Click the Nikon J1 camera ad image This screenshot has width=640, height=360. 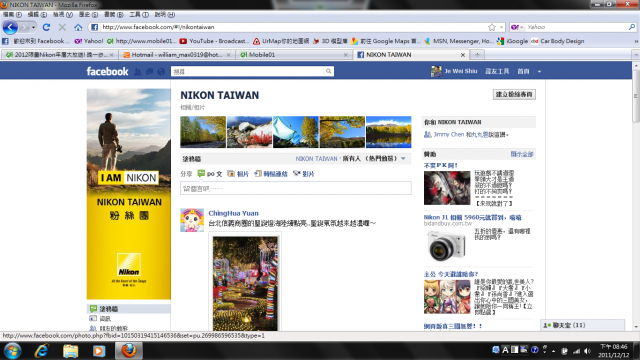tap(447, 245)
